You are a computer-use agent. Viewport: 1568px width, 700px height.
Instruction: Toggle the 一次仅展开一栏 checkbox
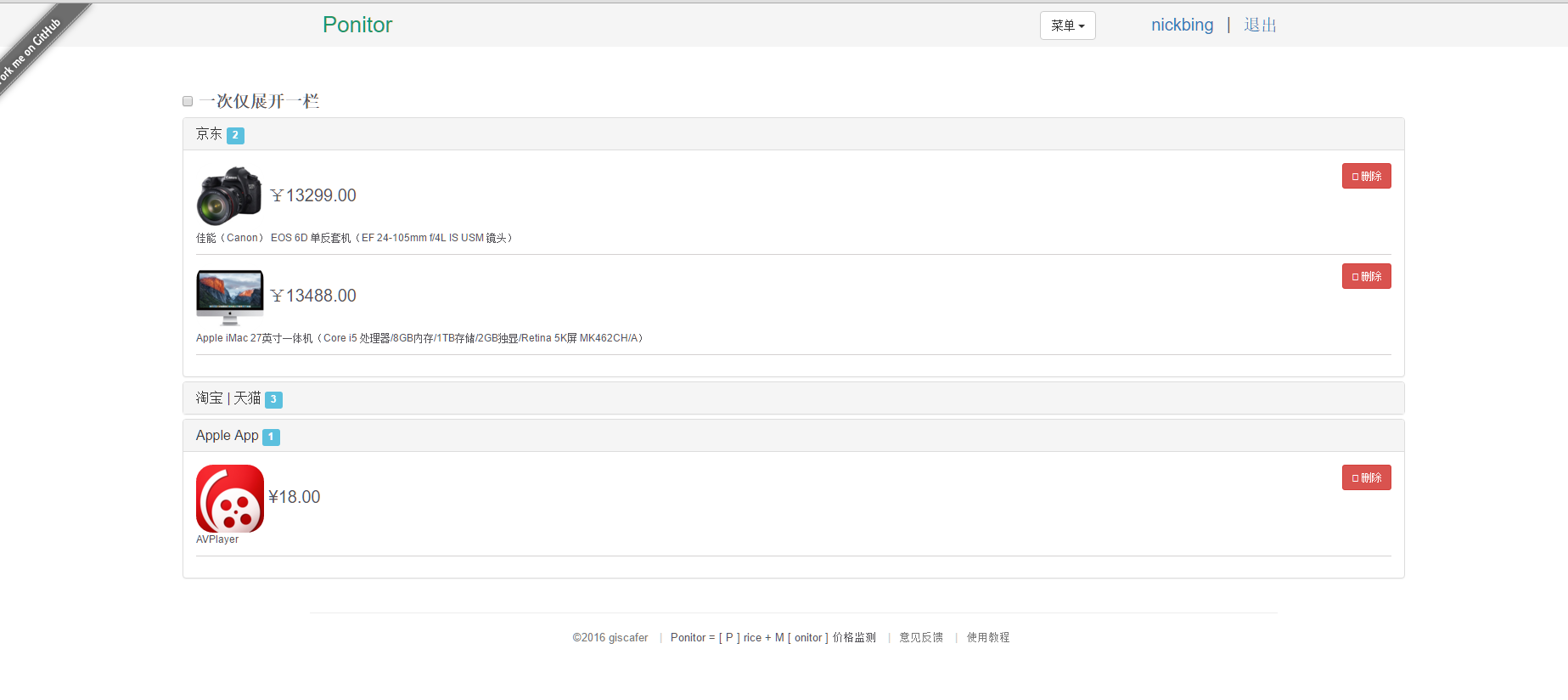(x=188, y=101)
